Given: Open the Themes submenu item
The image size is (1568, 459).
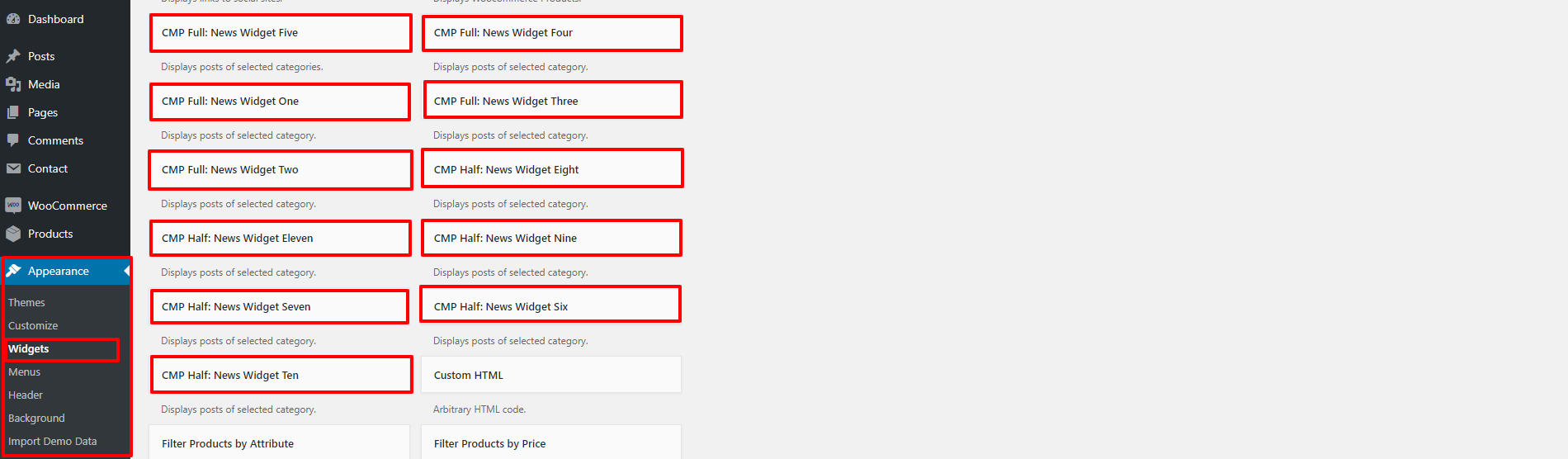Looking at the screenshot, I should [x=26, y=303].
